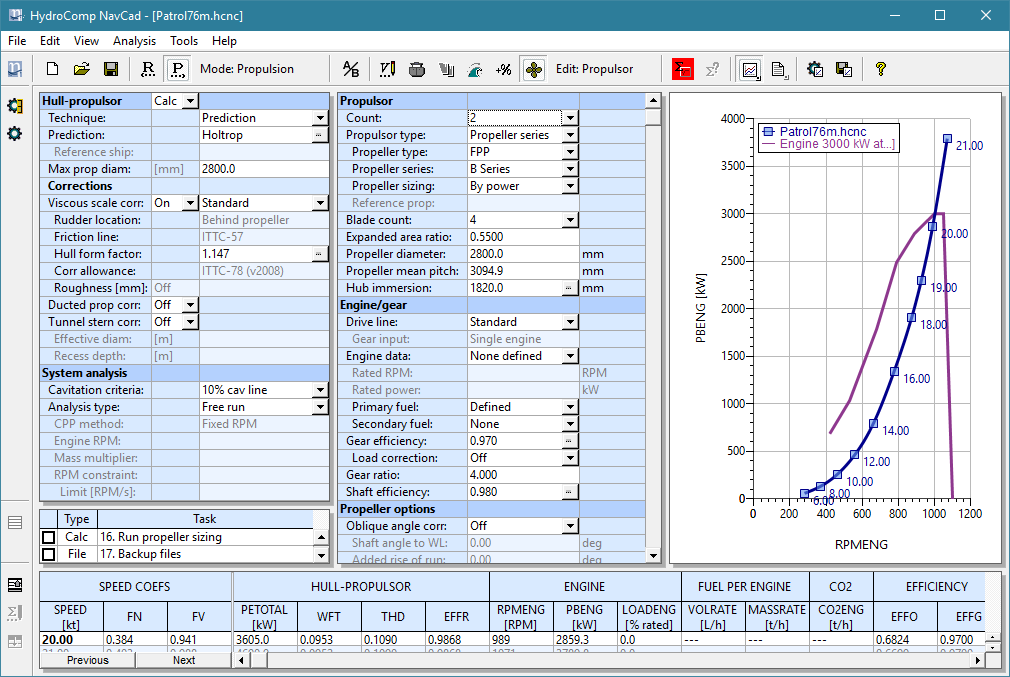The width and height of the screenshot is (1010, 677).
Task: Open the Ducted prop corr dropdown
Action: coord(190,305)
